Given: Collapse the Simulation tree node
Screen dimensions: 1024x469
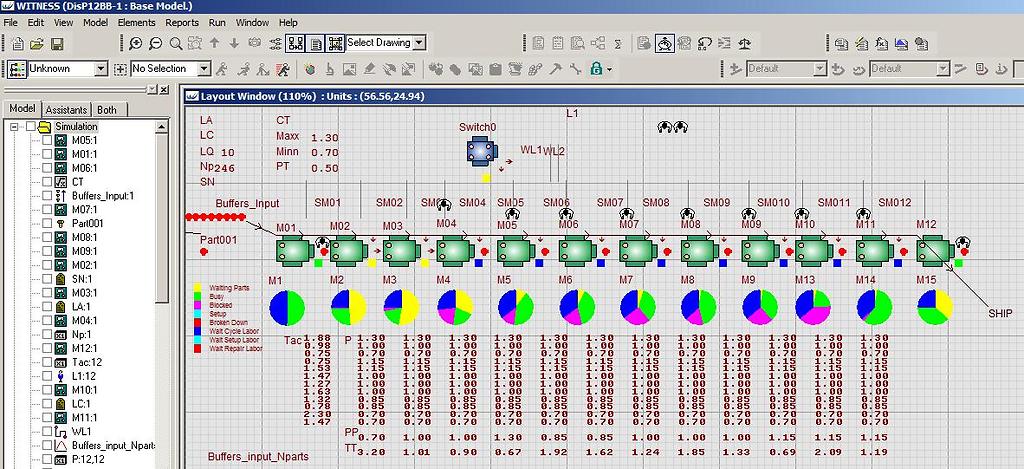Looking at the screenshot, I should point(13,127).
